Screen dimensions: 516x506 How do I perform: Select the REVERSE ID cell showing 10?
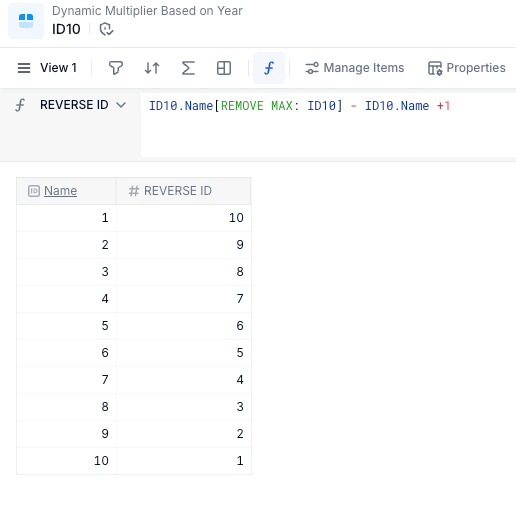(x=184, y=218)
